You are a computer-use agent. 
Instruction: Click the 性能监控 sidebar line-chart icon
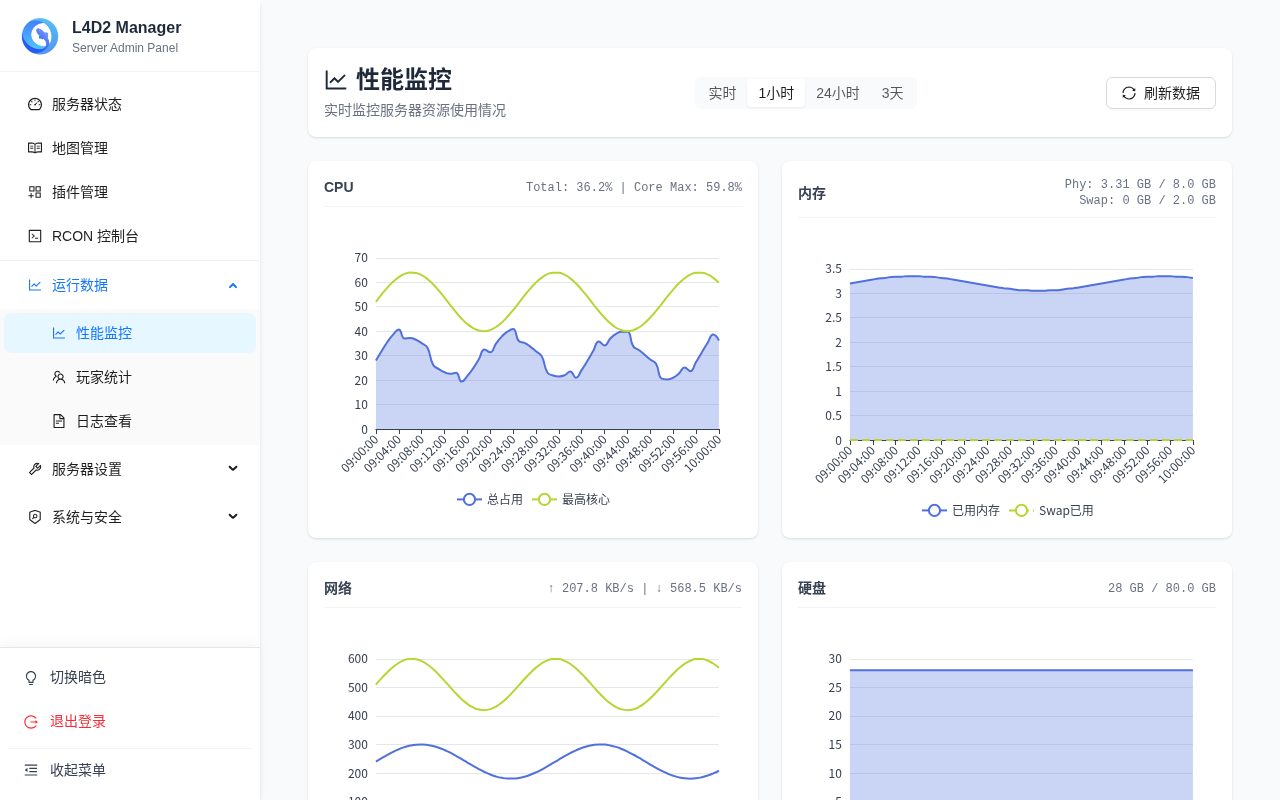tap(59, 333)
